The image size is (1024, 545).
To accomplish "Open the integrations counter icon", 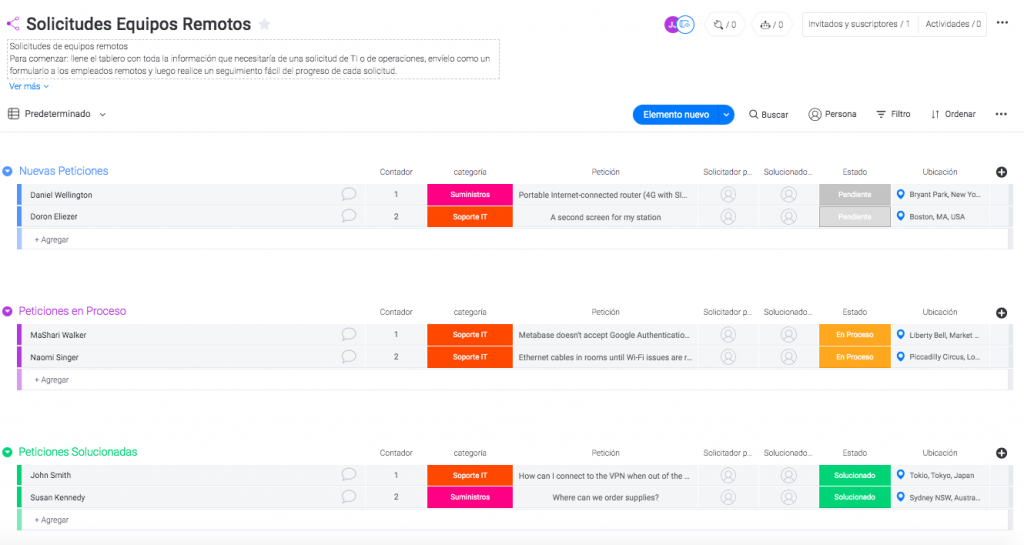I will click(723, 24).
